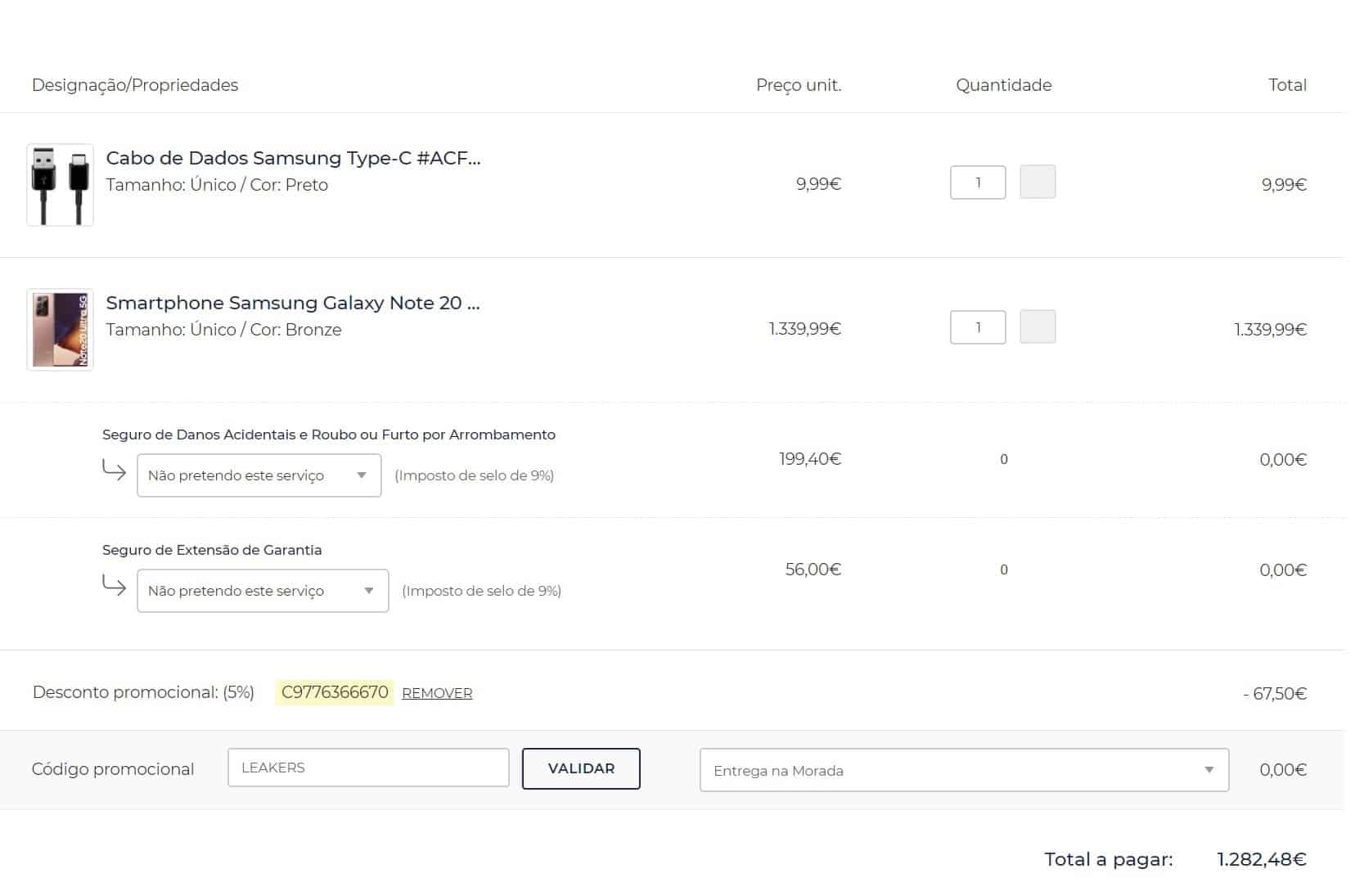
Task: Click the accidental damage insurance total 0,00€
Action: click(1283, 460)
